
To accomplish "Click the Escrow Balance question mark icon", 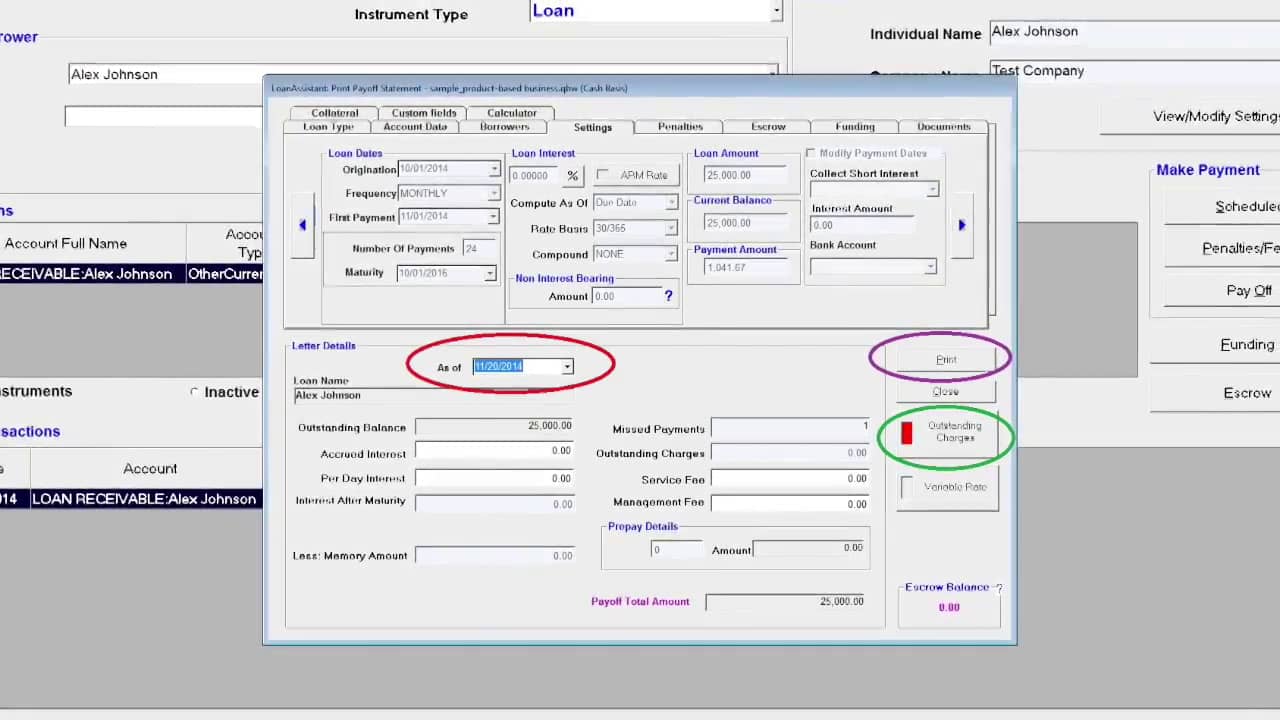I will [x=998, y=588].
